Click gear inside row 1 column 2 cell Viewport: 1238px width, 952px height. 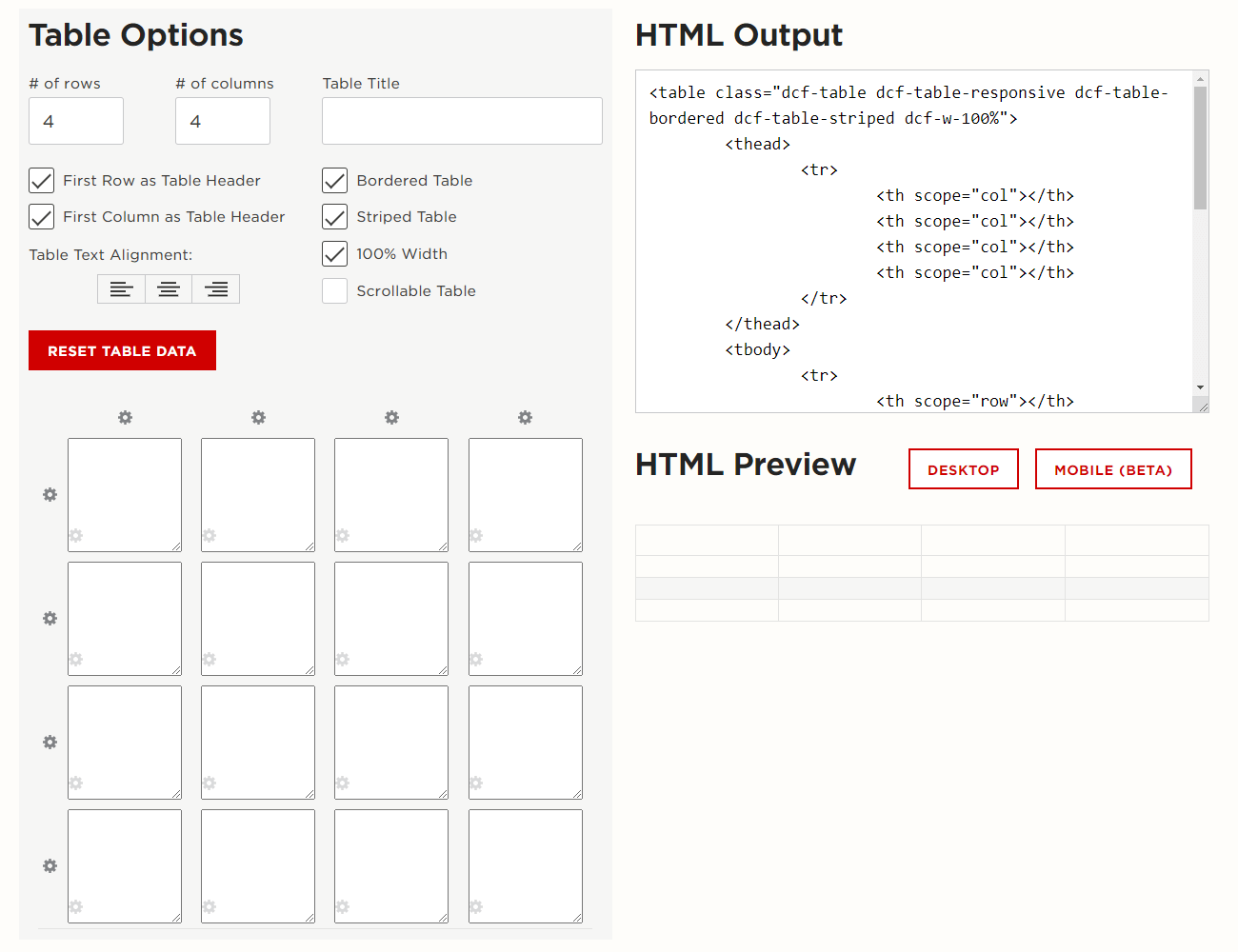point(210,536)
